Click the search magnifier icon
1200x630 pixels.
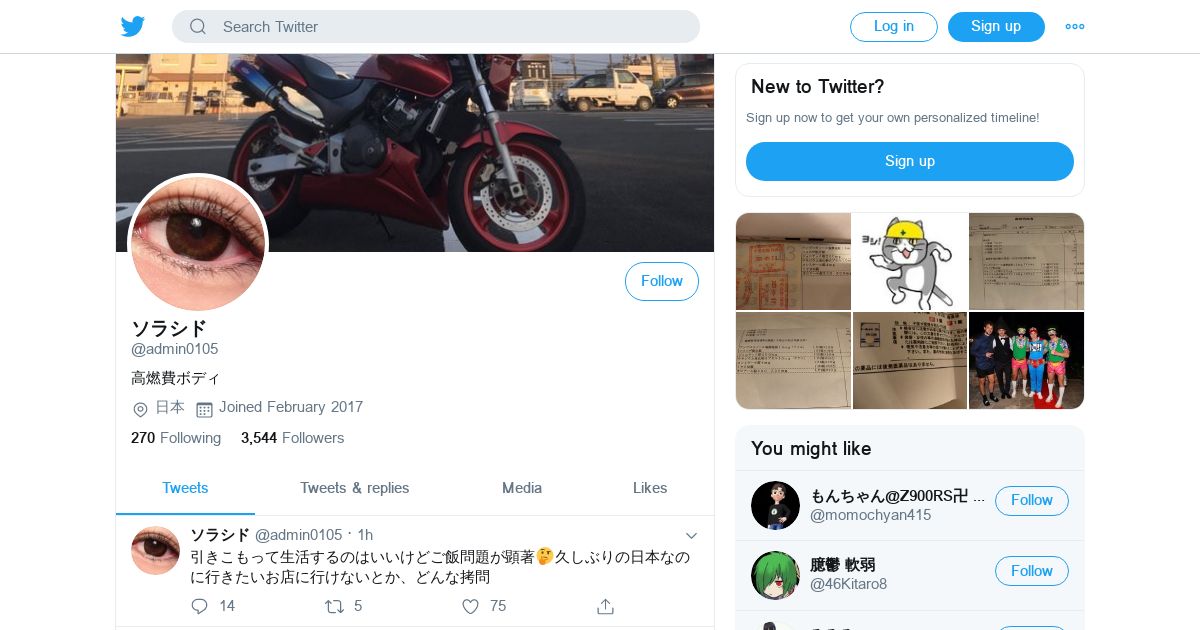pos(198,27)
